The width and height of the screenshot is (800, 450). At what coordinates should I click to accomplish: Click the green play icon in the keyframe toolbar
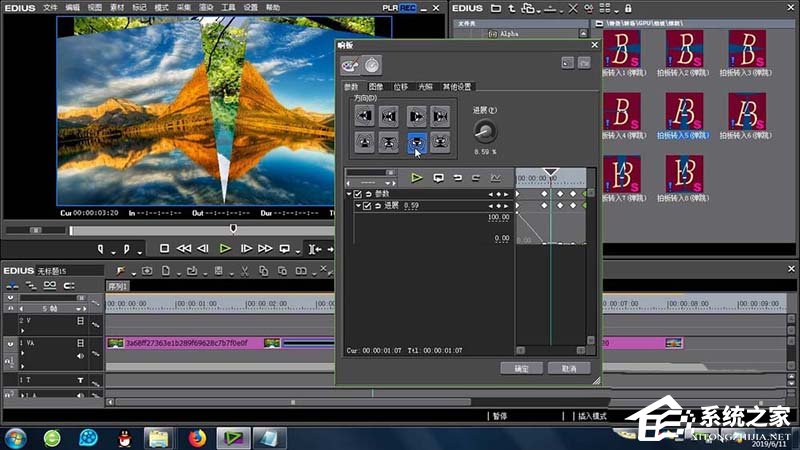(x=417, y=177)
